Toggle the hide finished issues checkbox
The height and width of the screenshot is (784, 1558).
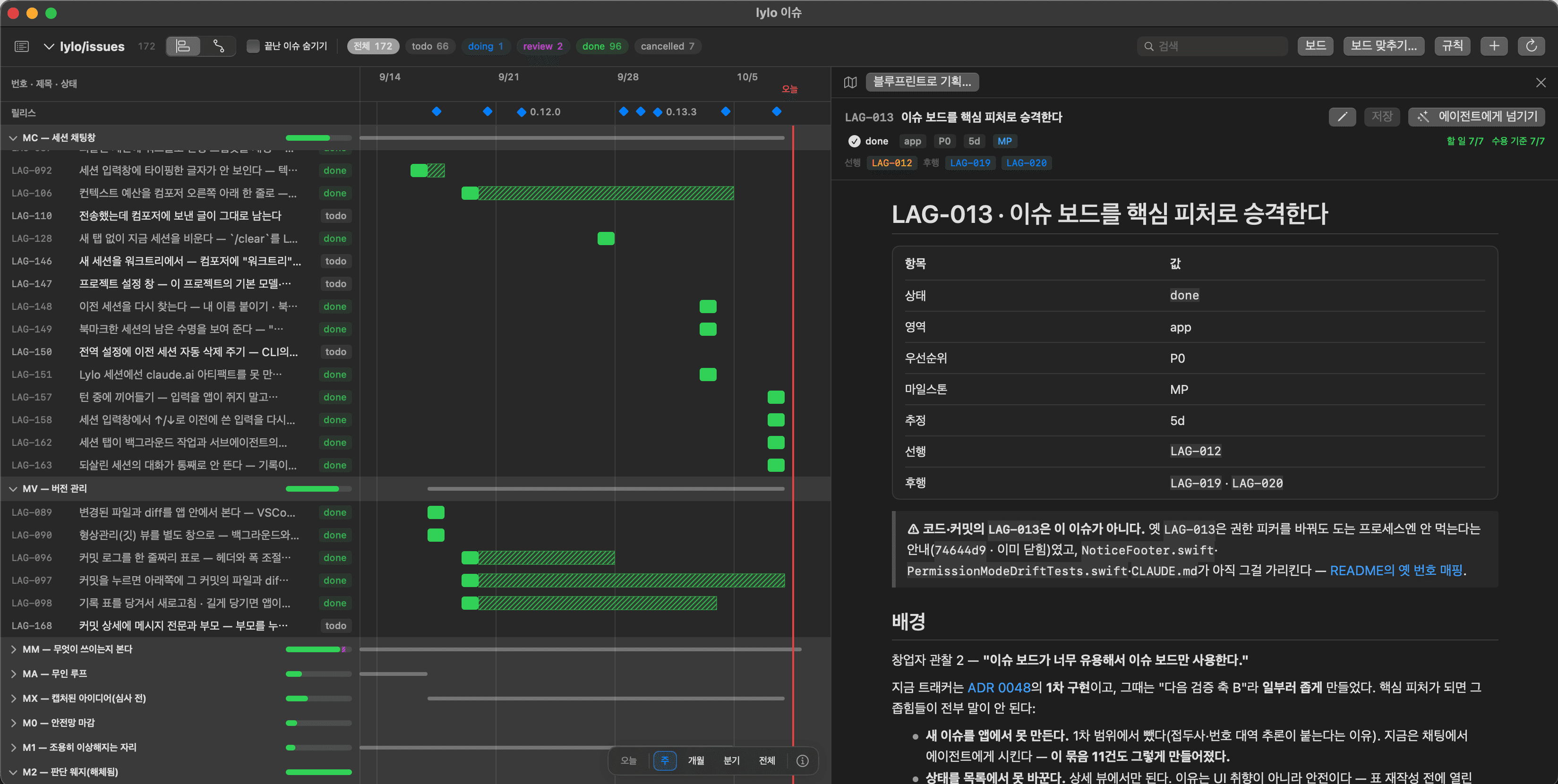point(253,46)
